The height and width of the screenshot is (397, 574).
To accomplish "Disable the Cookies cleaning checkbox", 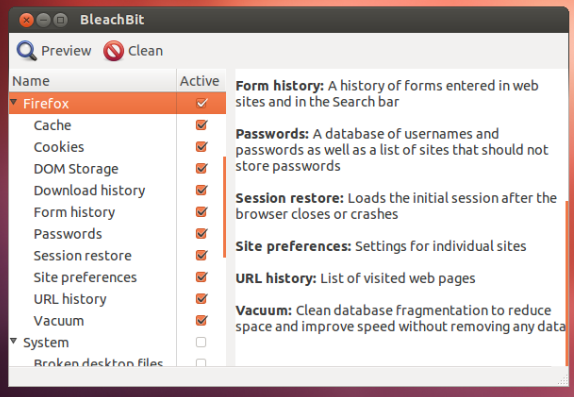I will 201,146.
